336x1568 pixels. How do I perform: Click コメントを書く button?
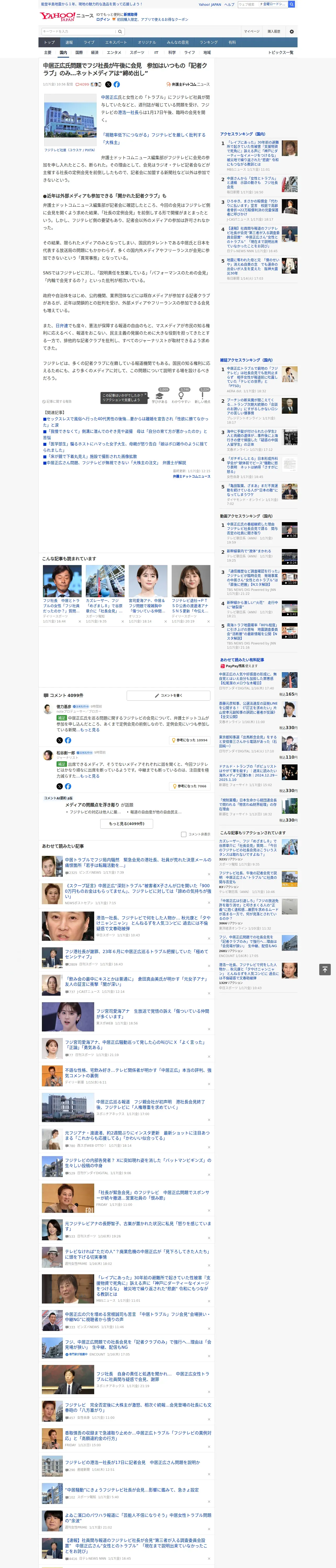tap(168, 696)
